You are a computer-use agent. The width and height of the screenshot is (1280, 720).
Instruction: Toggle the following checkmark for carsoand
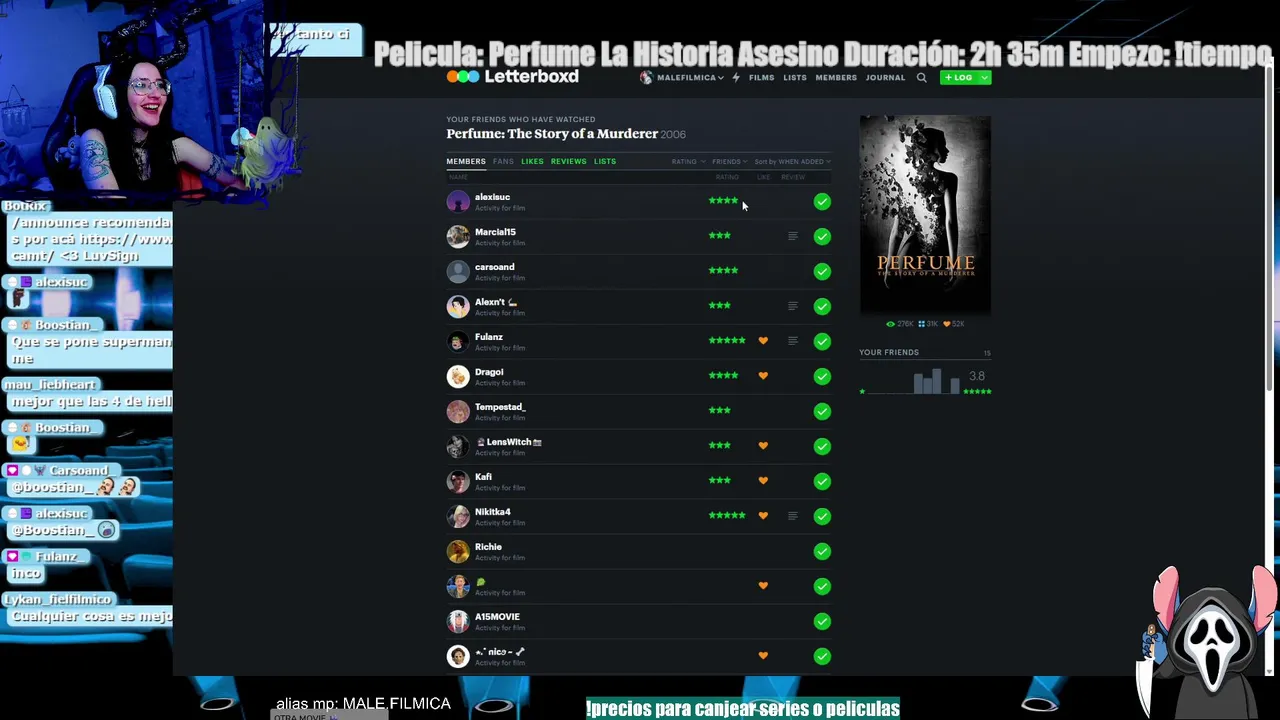pyautogui.click(x=822, y=272)
